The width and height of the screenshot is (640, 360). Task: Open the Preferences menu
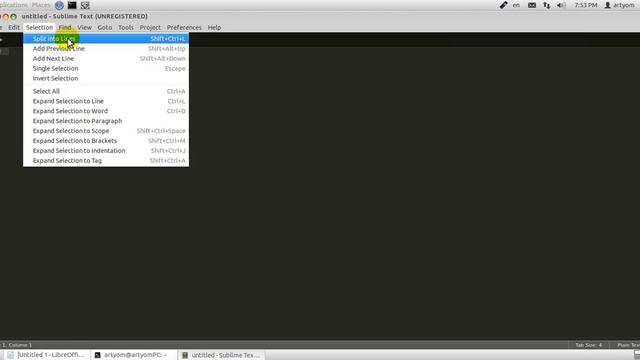tap(184, 27)
